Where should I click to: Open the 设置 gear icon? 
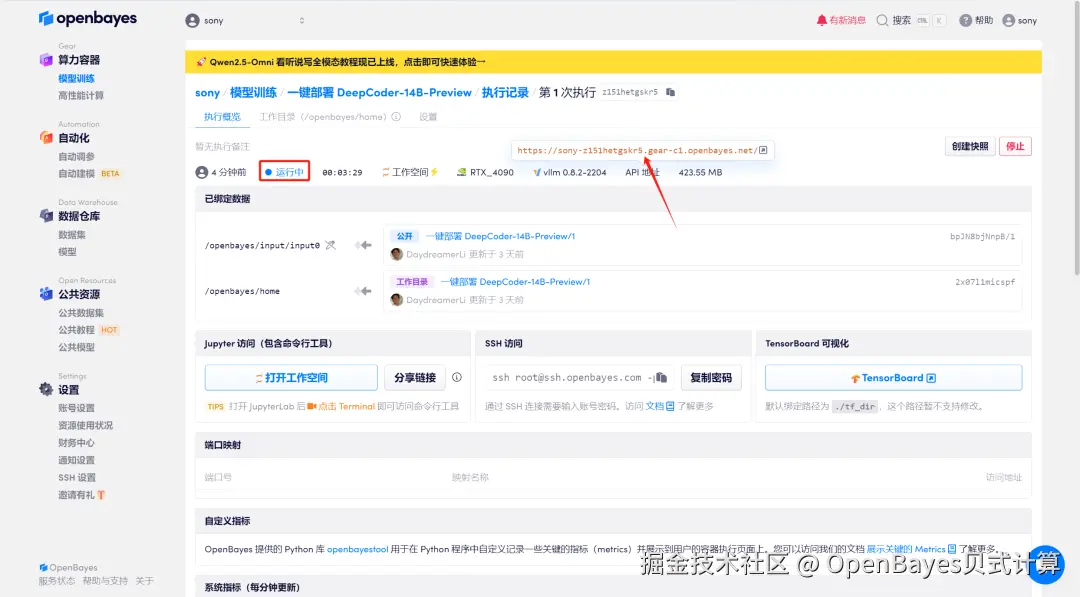[46, 390]
